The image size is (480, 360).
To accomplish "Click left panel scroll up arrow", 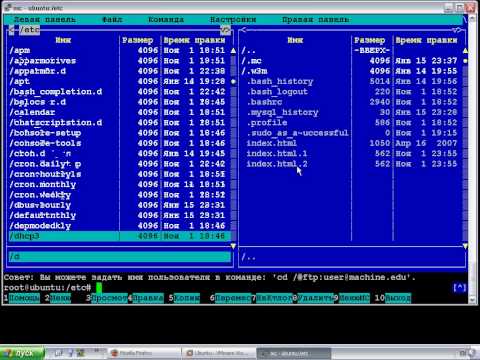I will tap(233, 51).
